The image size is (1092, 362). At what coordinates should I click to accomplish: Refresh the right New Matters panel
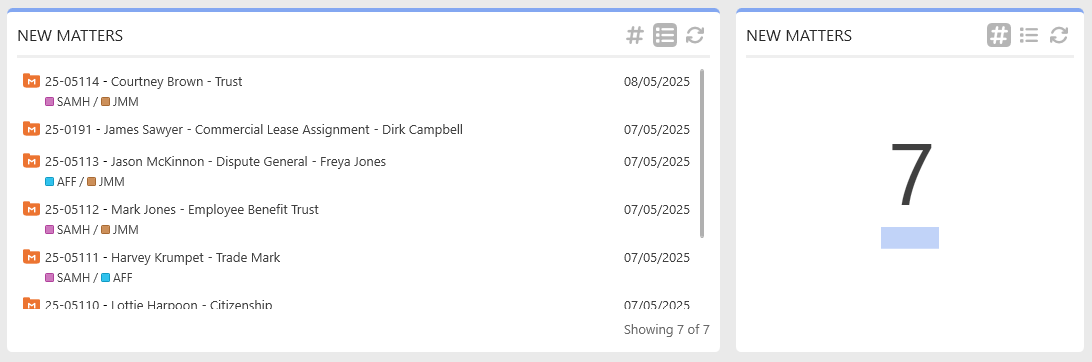[x=1059, y=35]
